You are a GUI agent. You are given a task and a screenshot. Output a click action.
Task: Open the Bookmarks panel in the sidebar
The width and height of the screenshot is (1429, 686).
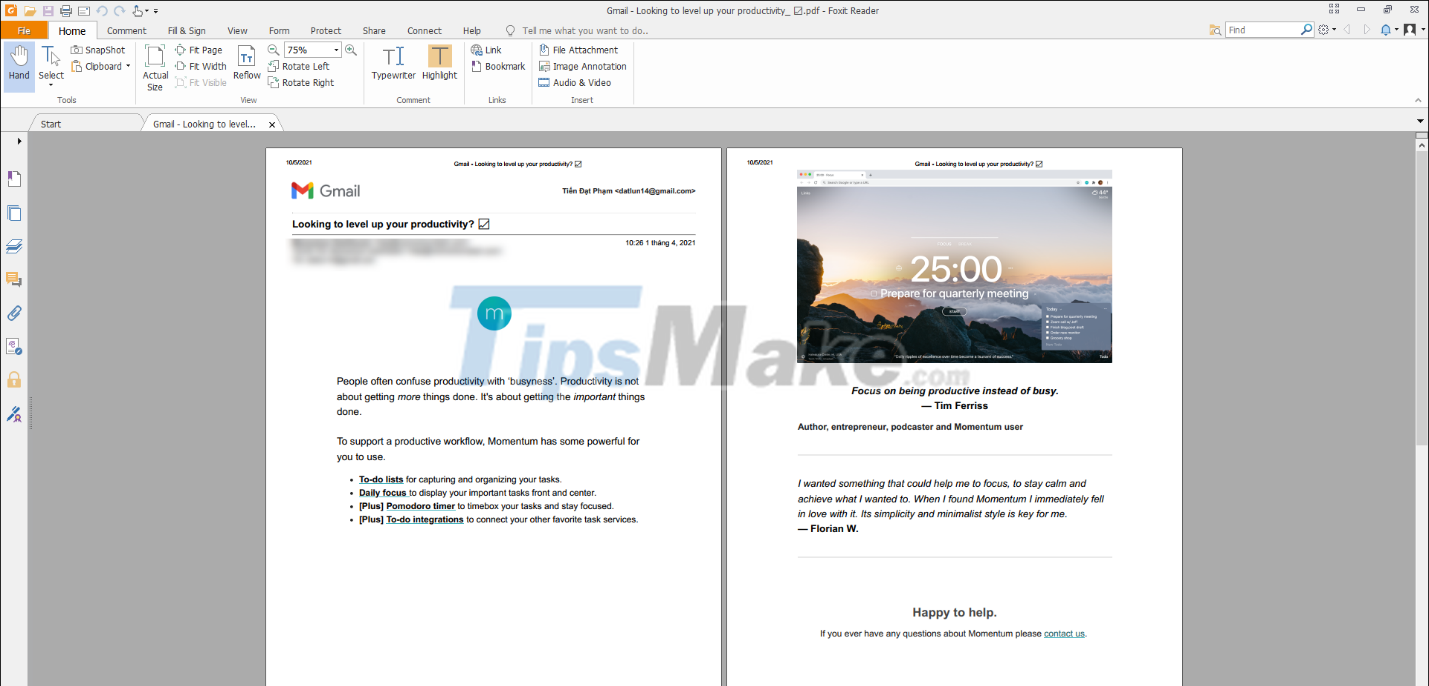tap(14, 178)
